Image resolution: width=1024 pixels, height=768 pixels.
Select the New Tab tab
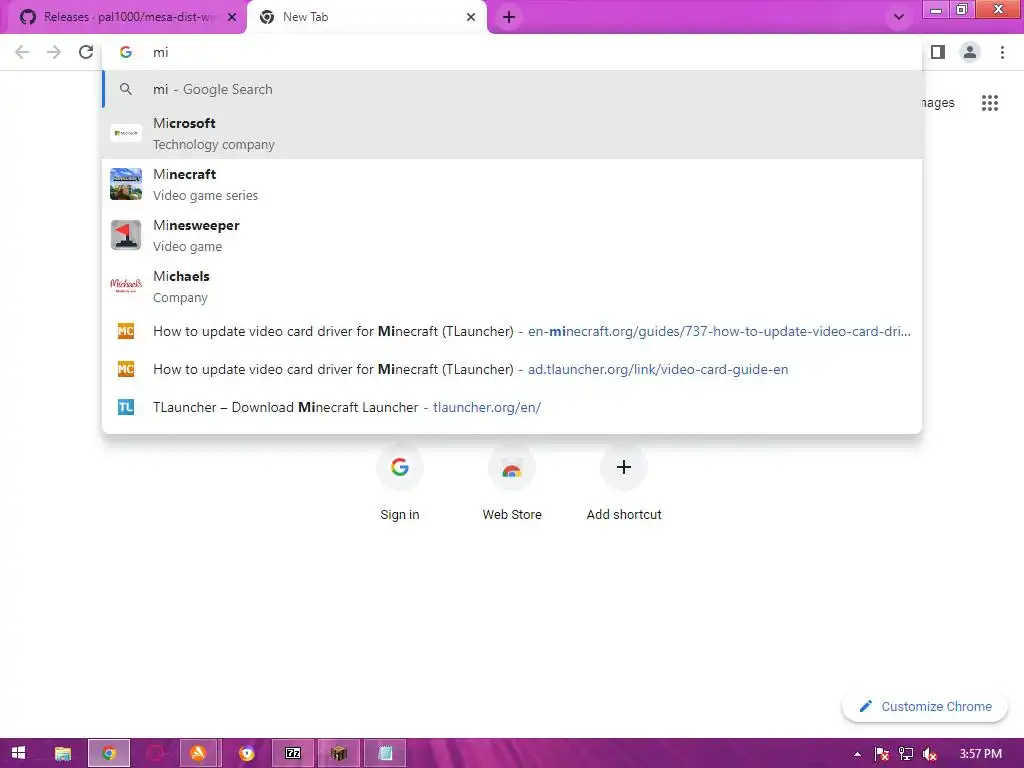(x=366, y=17)
